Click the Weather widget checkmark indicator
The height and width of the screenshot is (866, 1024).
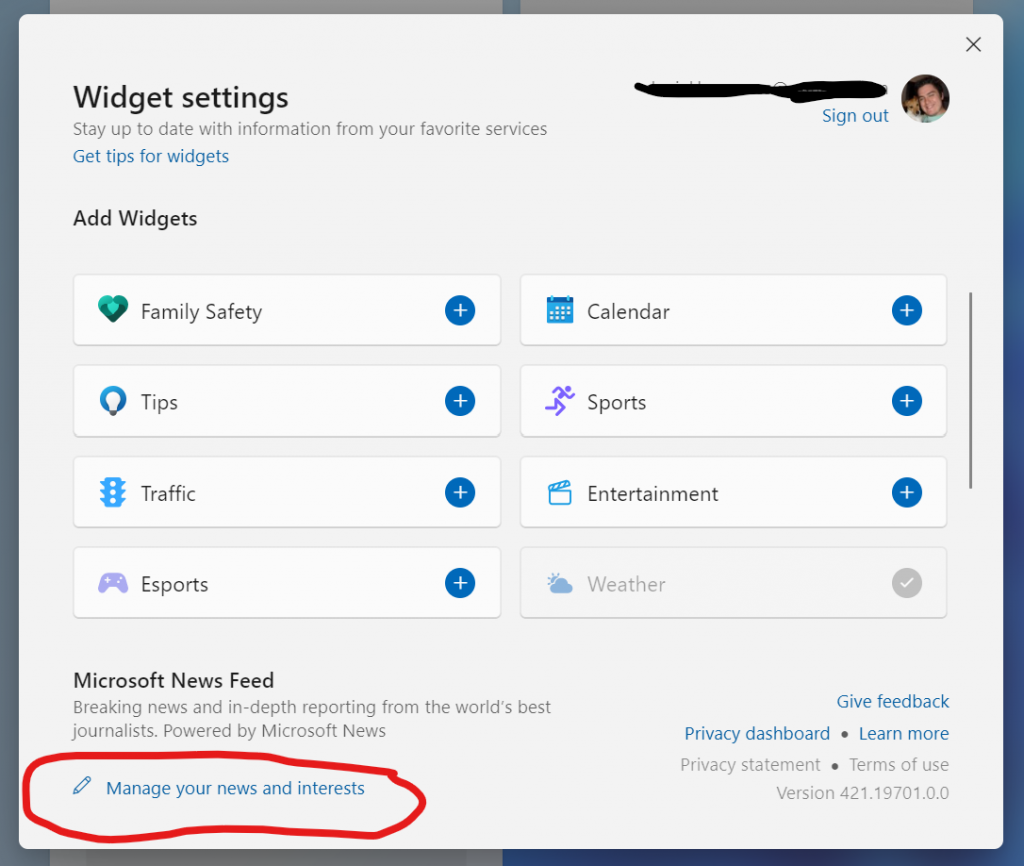click(906, 583)
